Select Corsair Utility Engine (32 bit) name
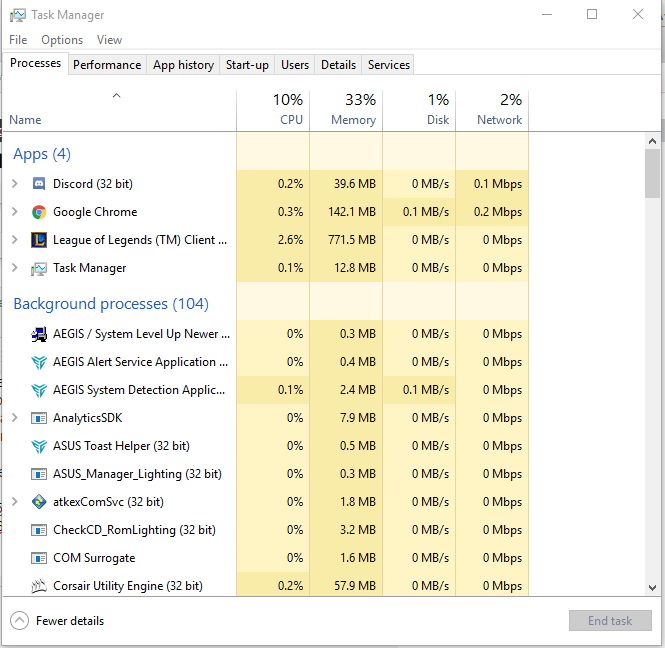 point(128,586)
